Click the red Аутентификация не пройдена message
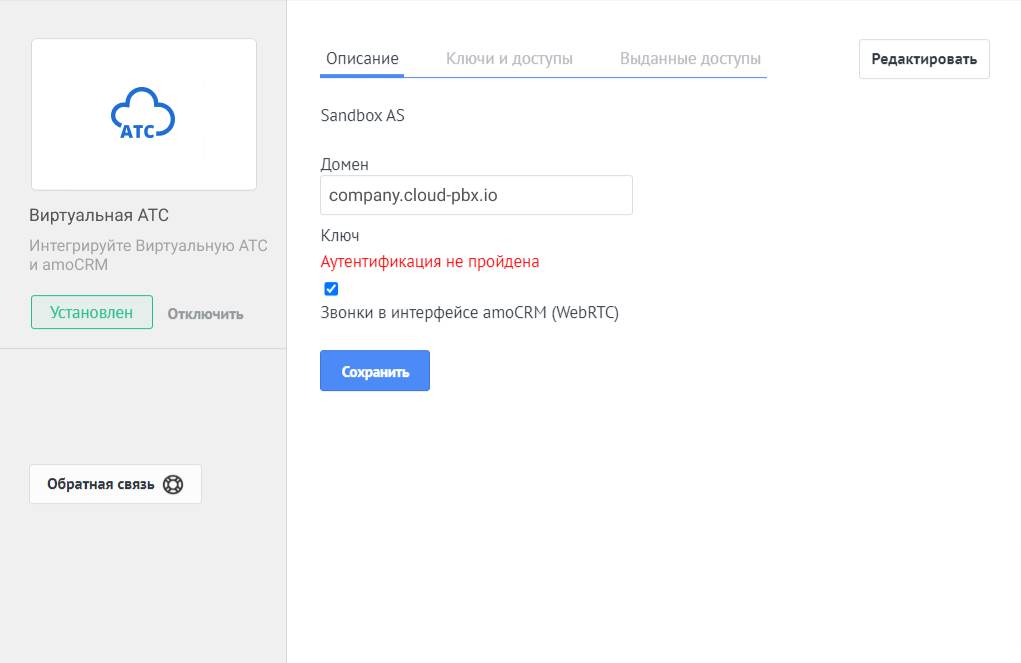The width and height of the screenshot is (1021, 663). click(430, 262)
